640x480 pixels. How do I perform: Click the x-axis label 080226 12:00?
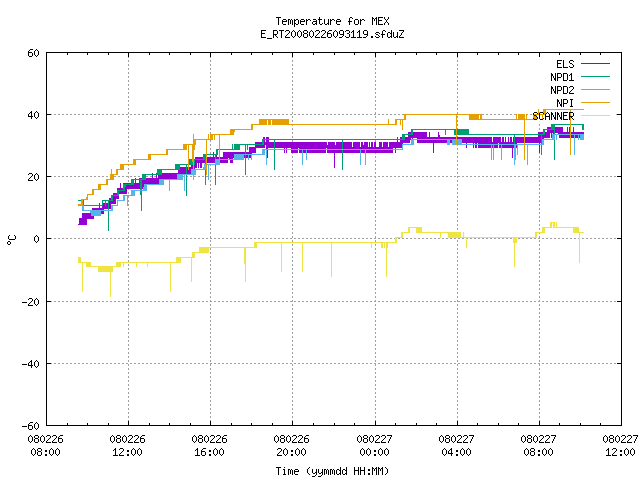click(x=127, y=446)
